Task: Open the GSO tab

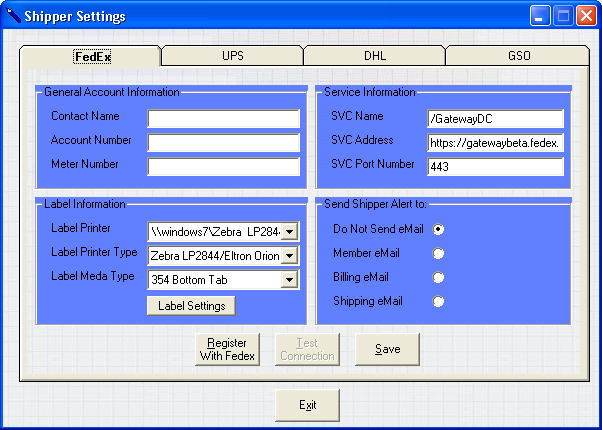Action: (519, 56)
